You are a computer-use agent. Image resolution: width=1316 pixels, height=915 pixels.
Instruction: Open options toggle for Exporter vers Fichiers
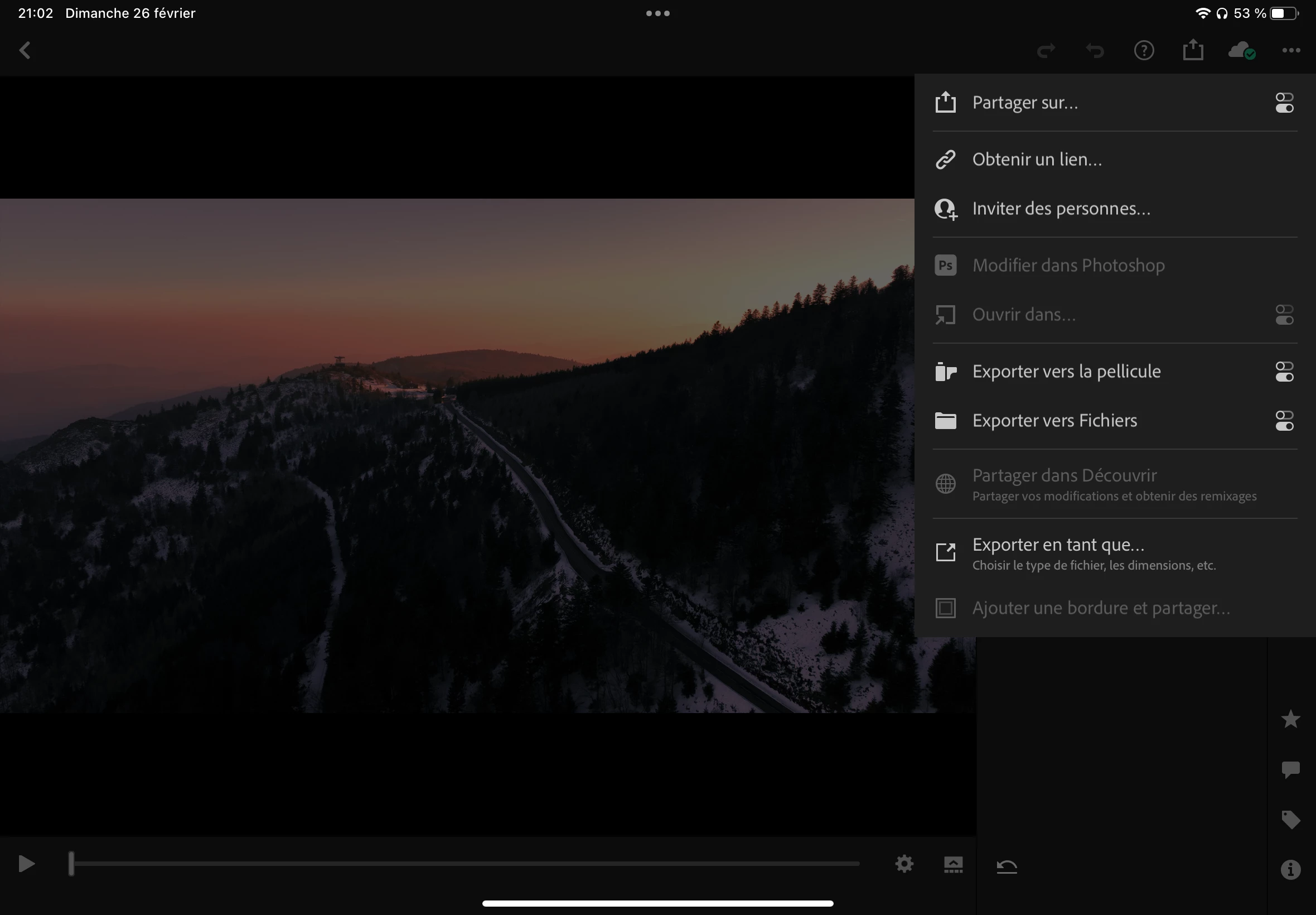point(1284,421)
